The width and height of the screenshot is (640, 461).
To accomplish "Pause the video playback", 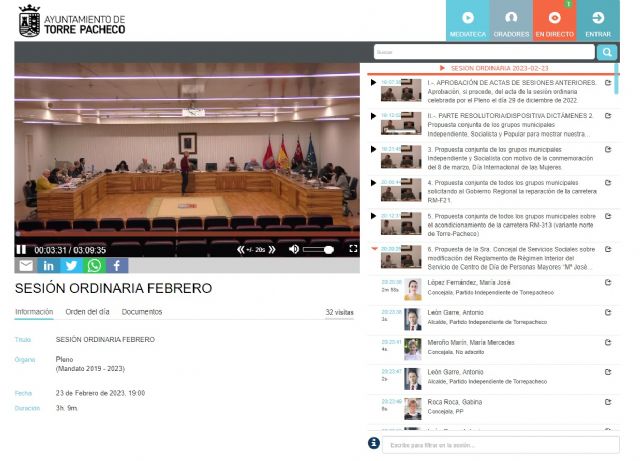I will click(21, 249).
